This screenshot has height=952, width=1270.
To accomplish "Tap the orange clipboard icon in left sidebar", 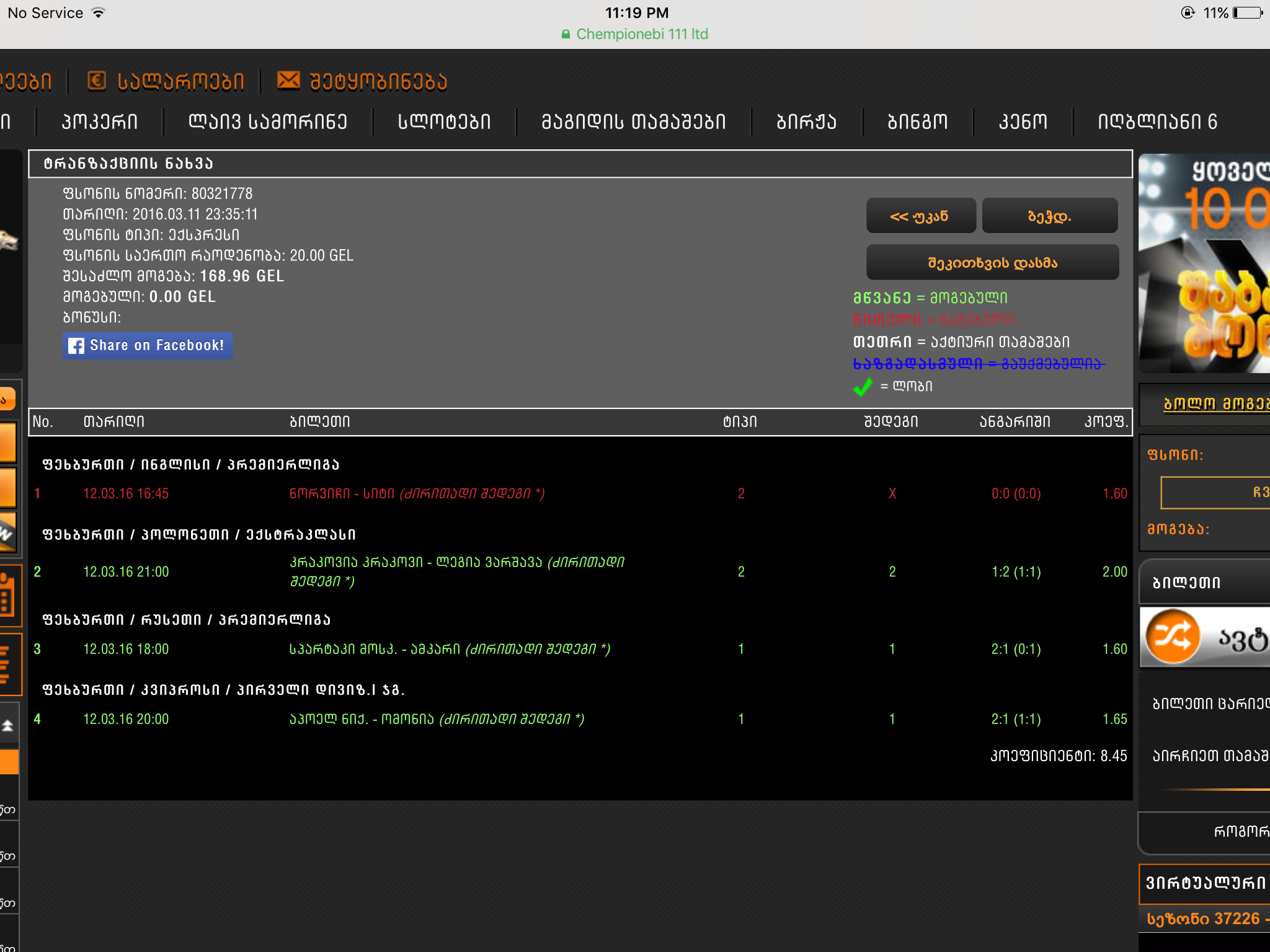I will click(x=7, y=595).
